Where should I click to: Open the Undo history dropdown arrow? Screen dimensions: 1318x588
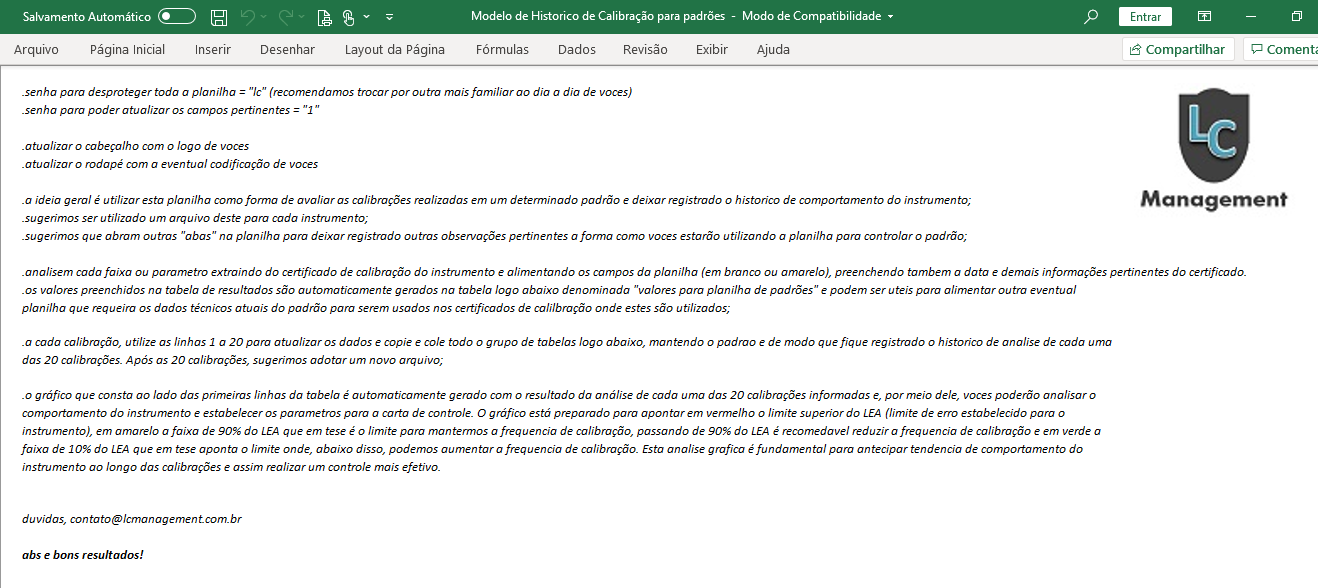pyautogui.click(x=265, y=17)
